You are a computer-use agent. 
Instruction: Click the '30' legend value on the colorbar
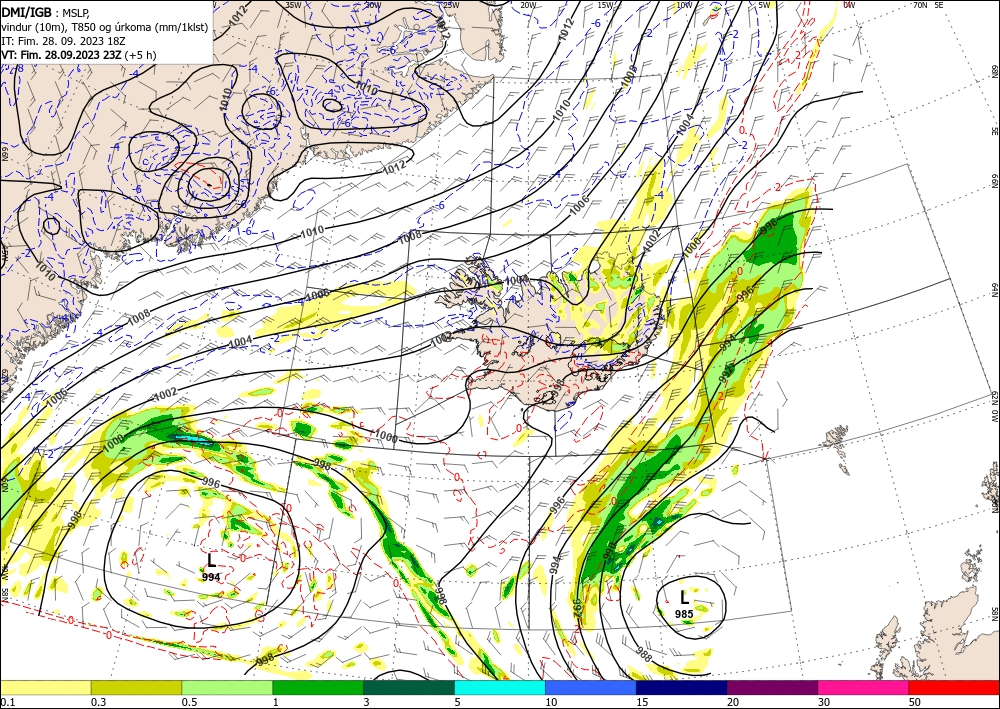click(824, 702)
